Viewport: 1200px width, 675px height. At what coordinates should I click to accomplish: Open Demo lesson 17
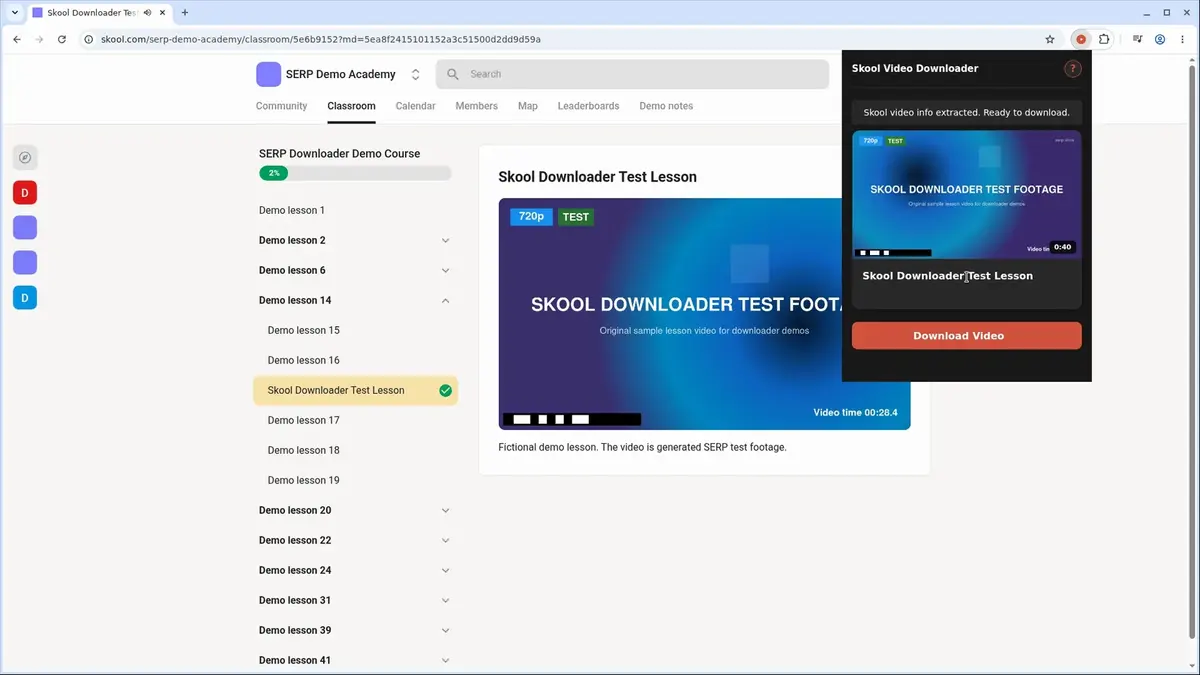[304, 421]
